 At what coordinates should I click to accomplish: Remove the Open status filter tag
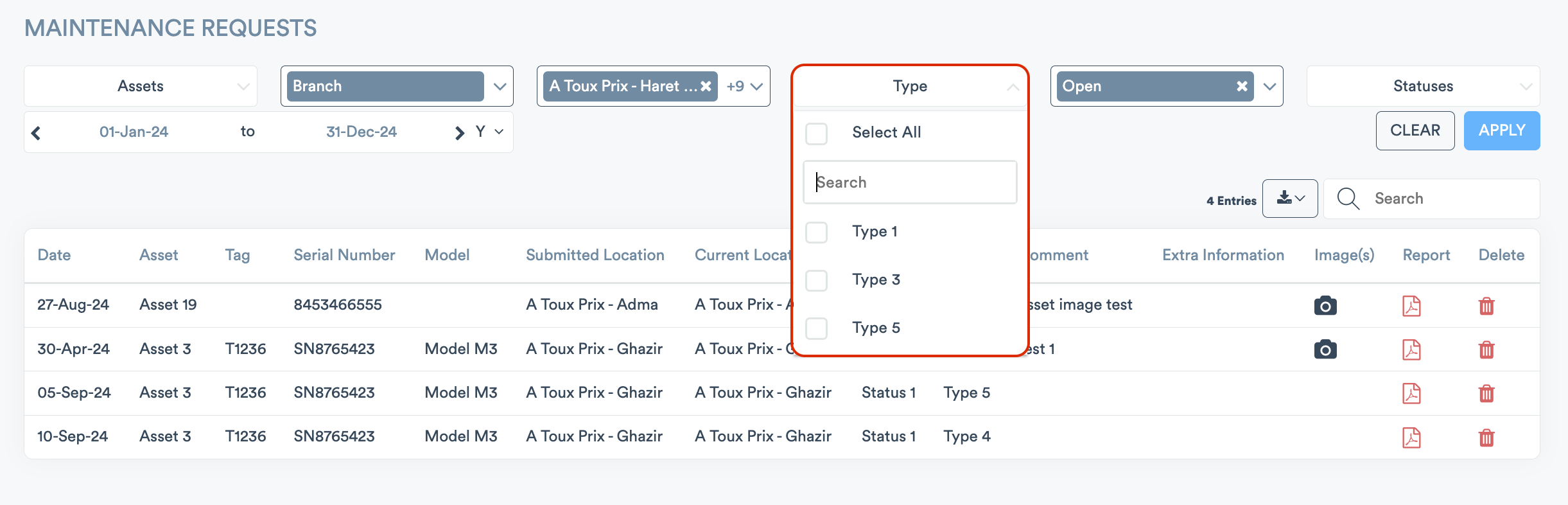coord(1242,86)
